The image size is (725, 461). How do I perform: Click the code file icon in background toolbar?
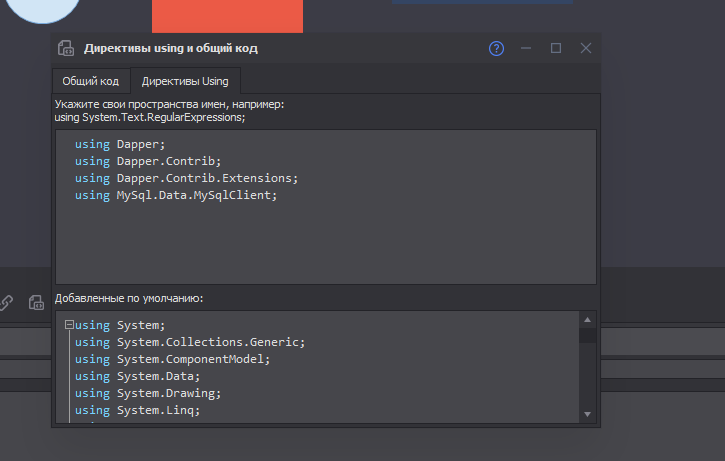[x=37, y=302]
